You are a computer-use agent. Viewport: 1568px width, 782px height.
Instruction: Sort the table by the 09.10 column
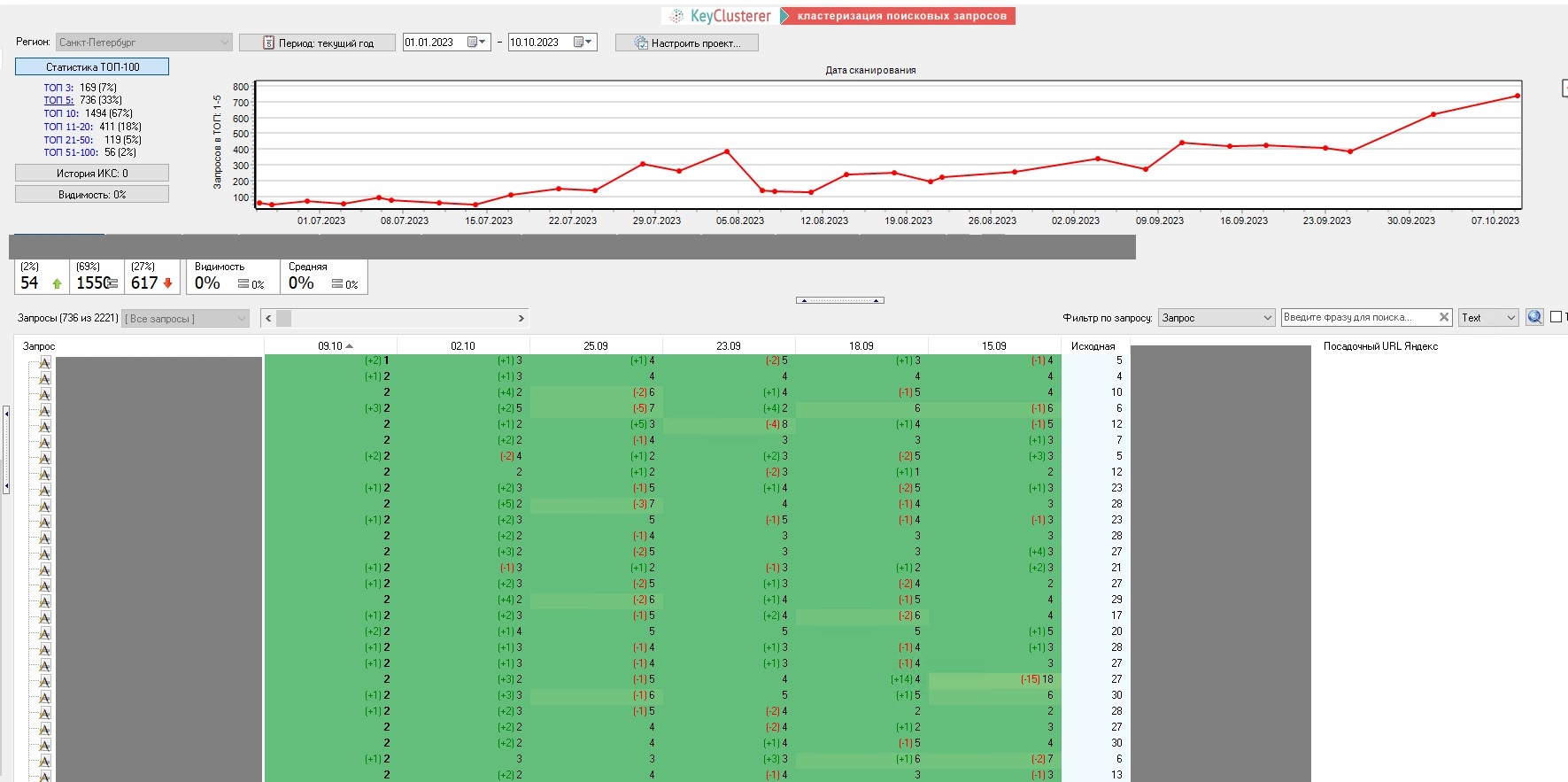(x=331, y=346)
